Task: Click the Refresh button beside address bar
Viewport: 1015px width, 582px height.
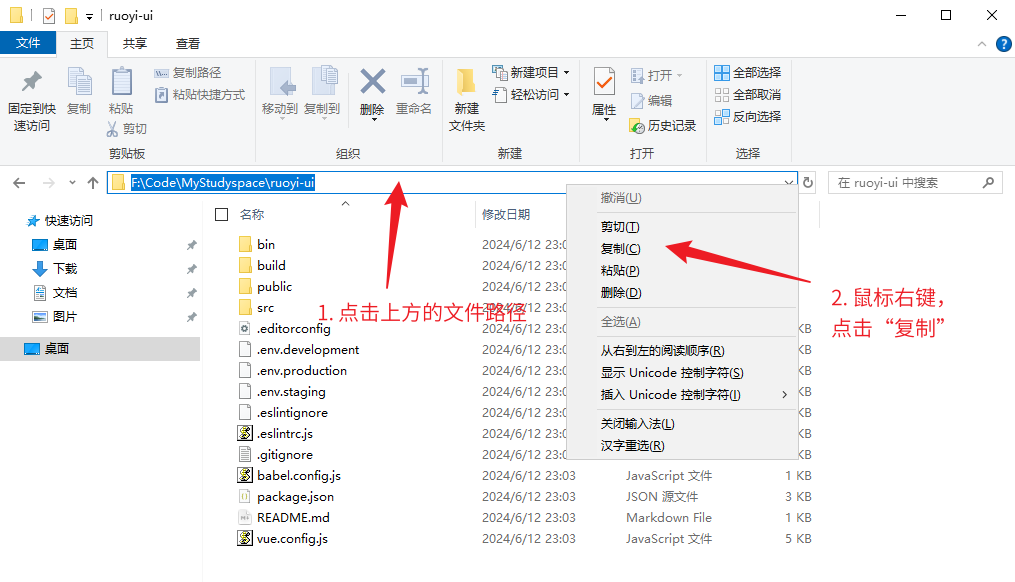Action: pyautogui.click(x=808, y=183)
